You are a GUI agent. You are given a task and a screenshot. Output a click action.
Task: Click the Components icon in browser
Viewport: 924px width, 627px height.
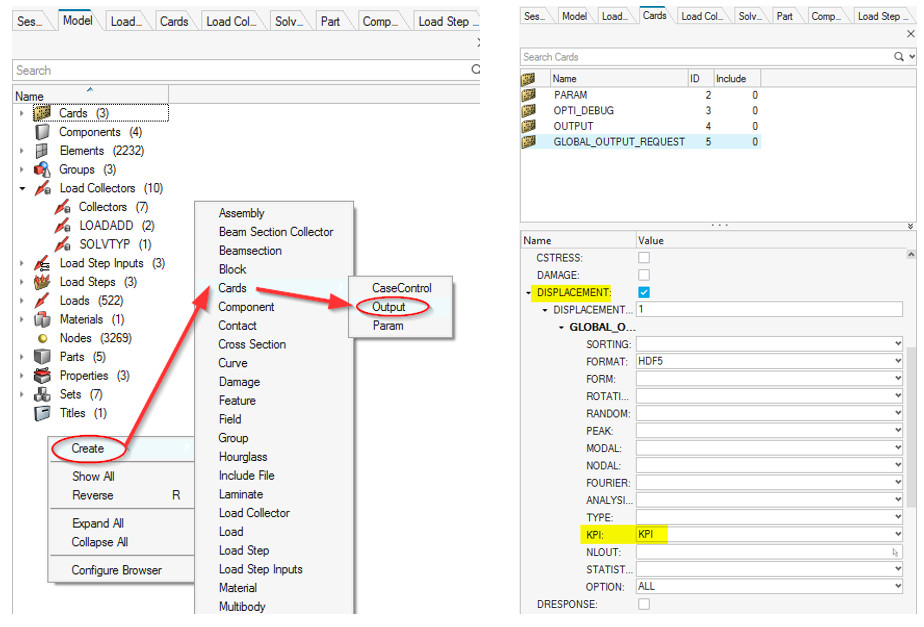pyautogui.click(x=42, y=132)
